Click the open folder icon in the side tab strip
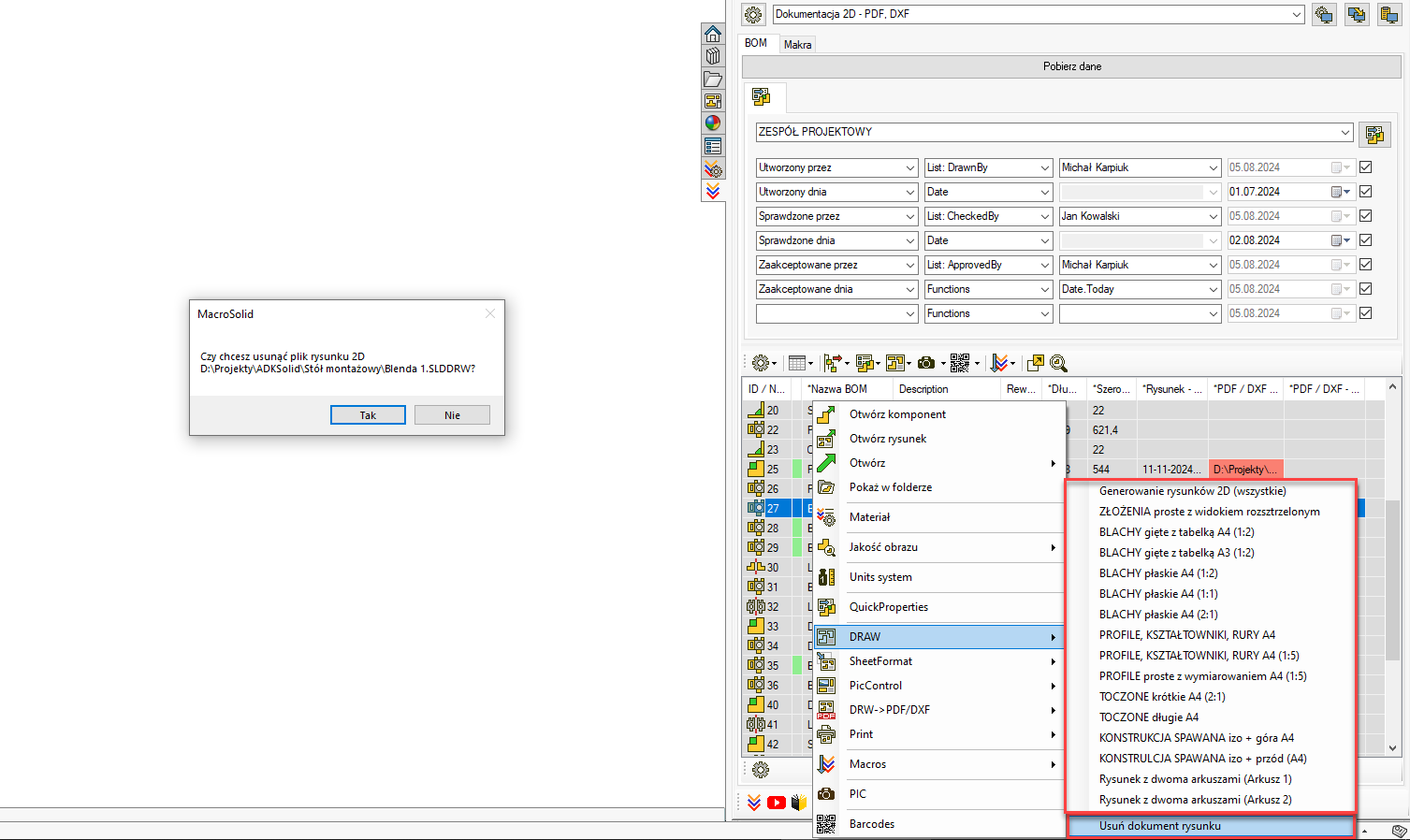Viewport: 1410px width, 840px height. coord(713,80)
